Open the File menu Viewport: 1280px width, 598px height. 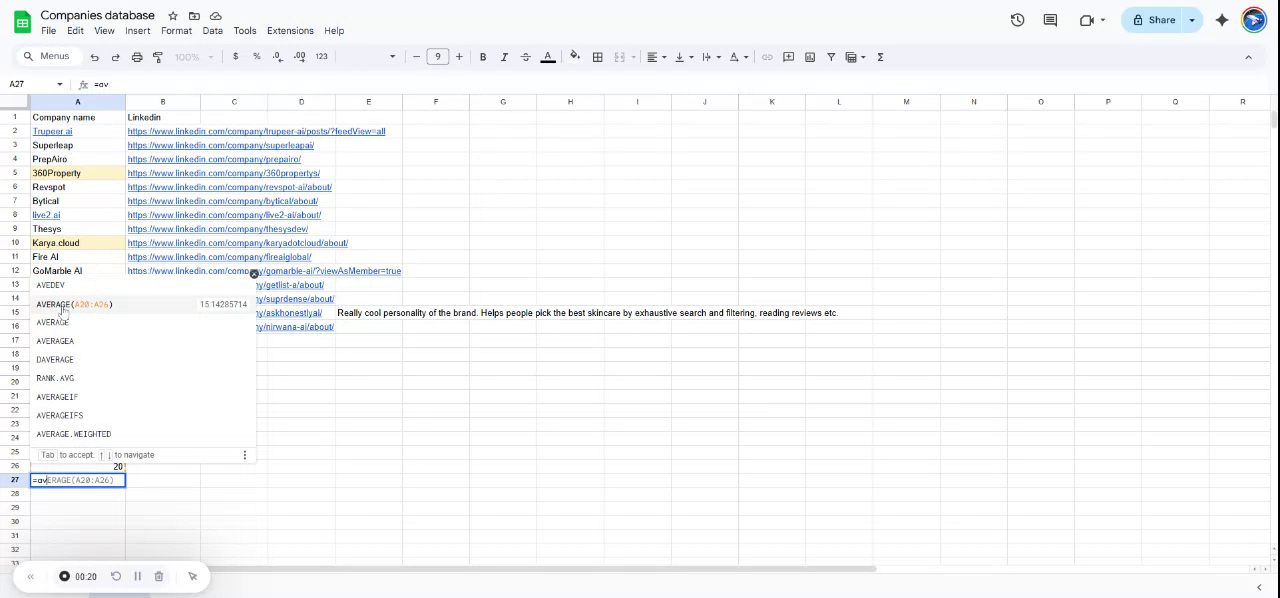[x=48, y=31]
